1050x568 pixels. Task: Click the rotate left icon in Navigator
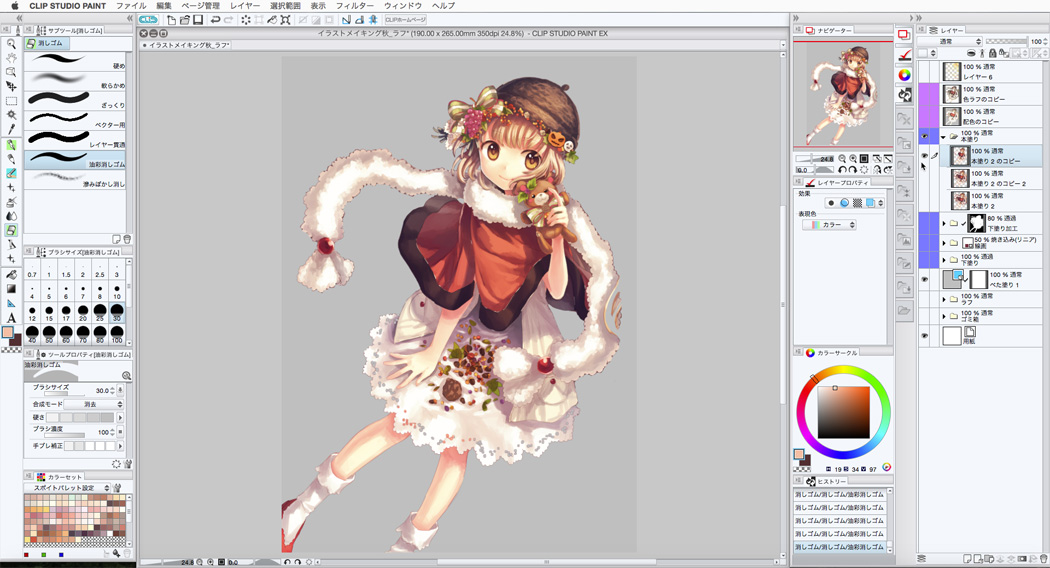[842, 169]
